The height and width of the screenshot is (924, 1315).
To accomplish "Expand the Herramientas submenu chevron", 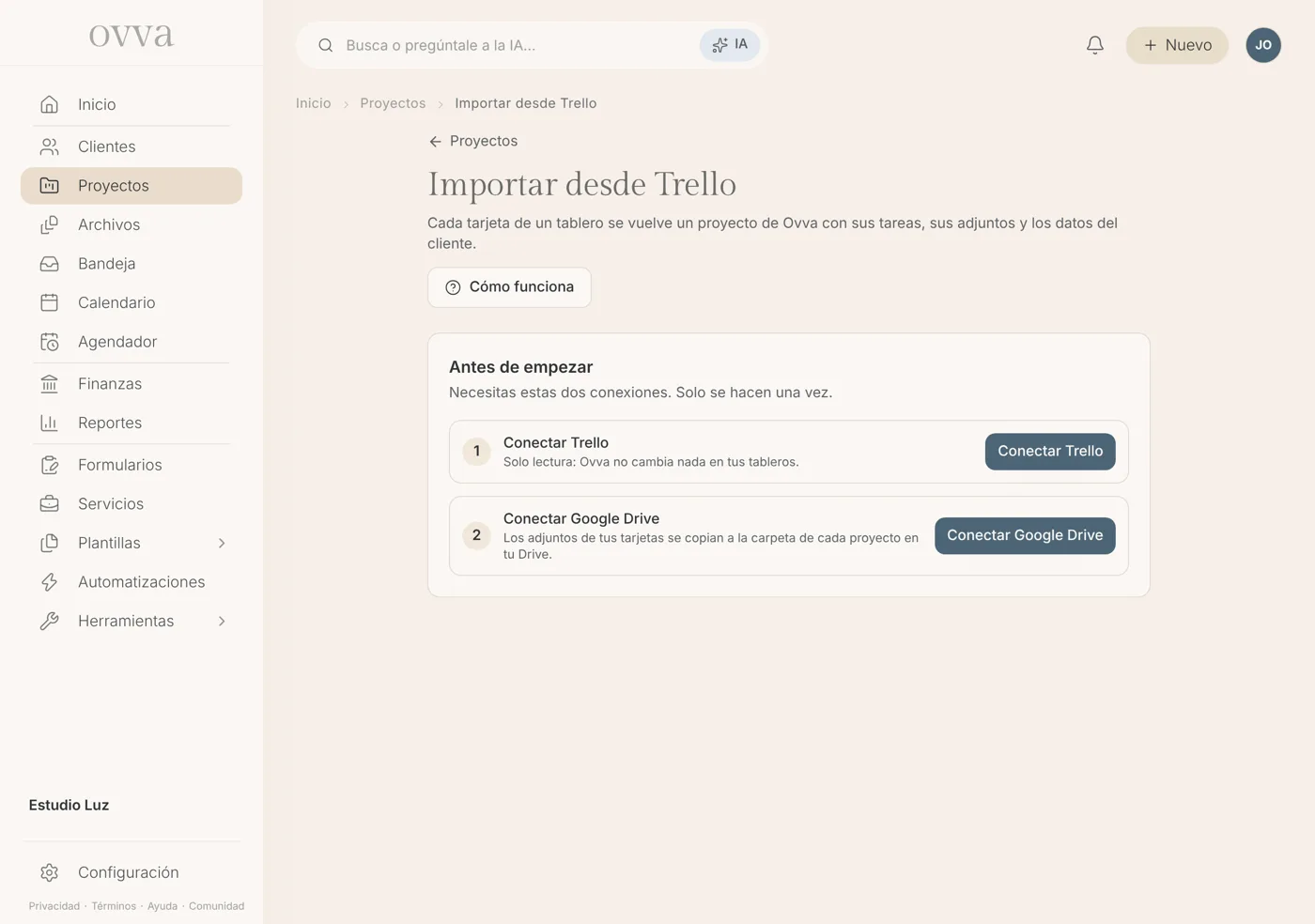I will coord(222,621).
